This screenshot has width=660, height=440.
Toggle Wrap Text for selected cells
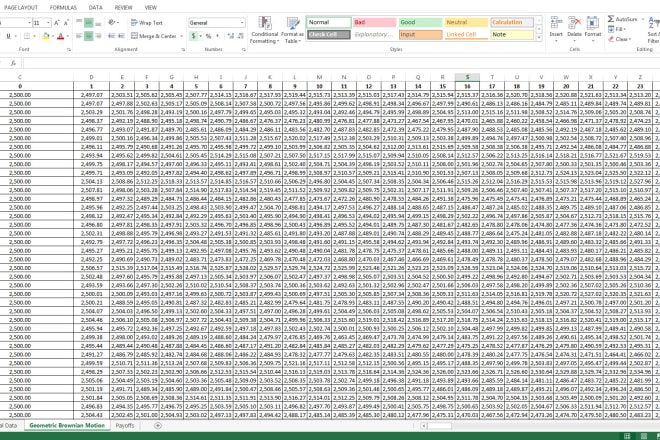147,22
